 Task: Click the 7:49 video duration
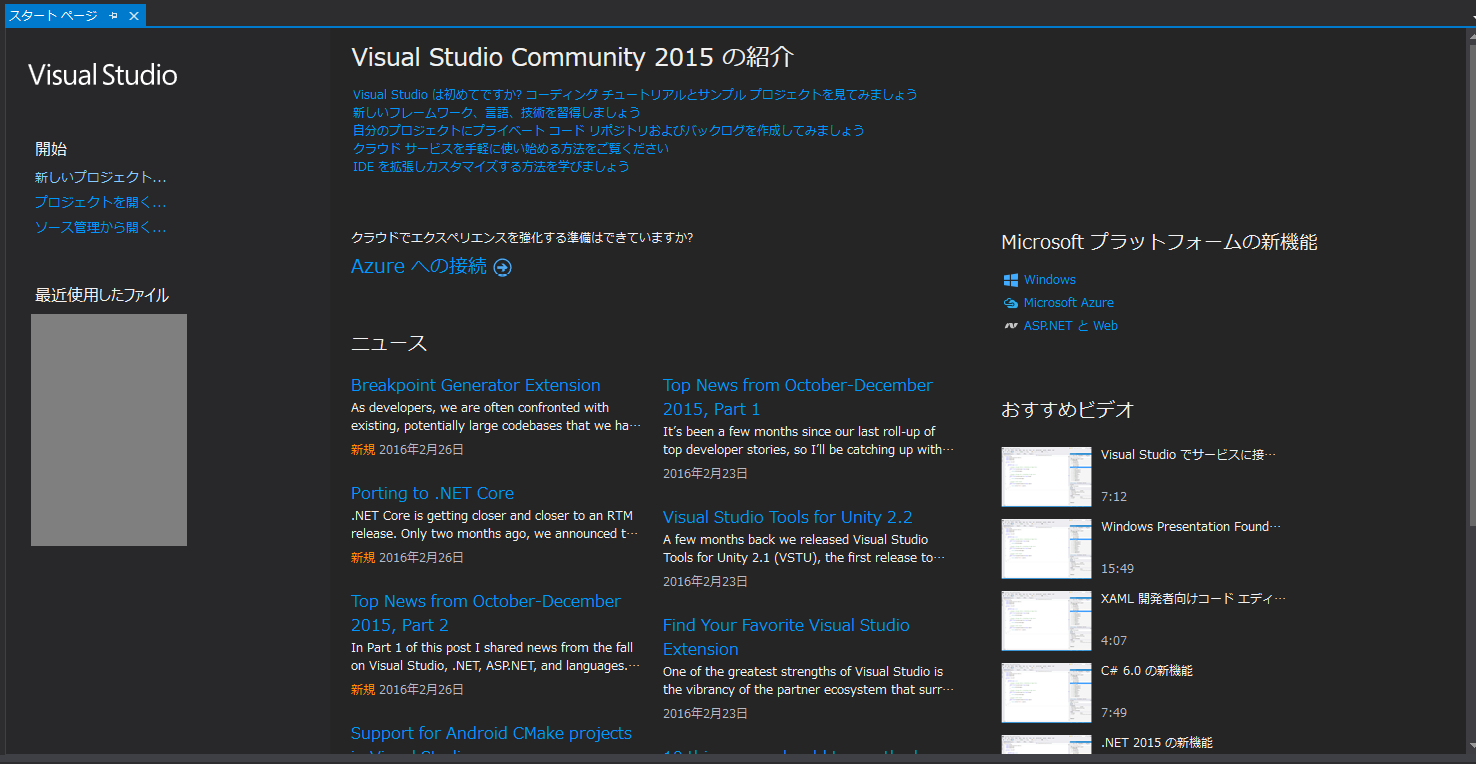tap(1114, 713)
